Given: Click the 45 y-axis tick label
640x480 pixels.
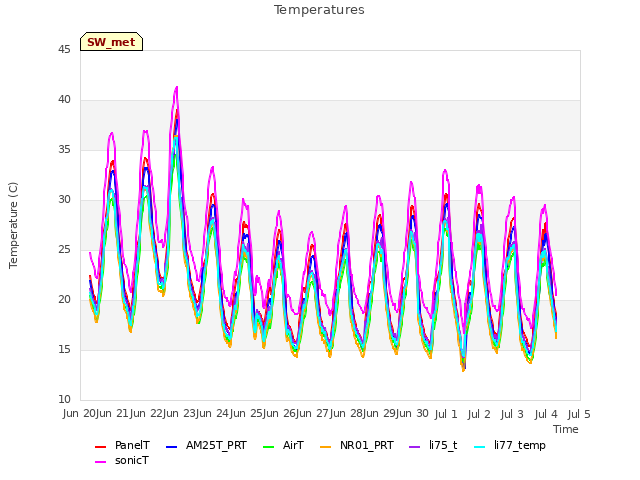Looking at the screenshot, I should tap(64, 50).
